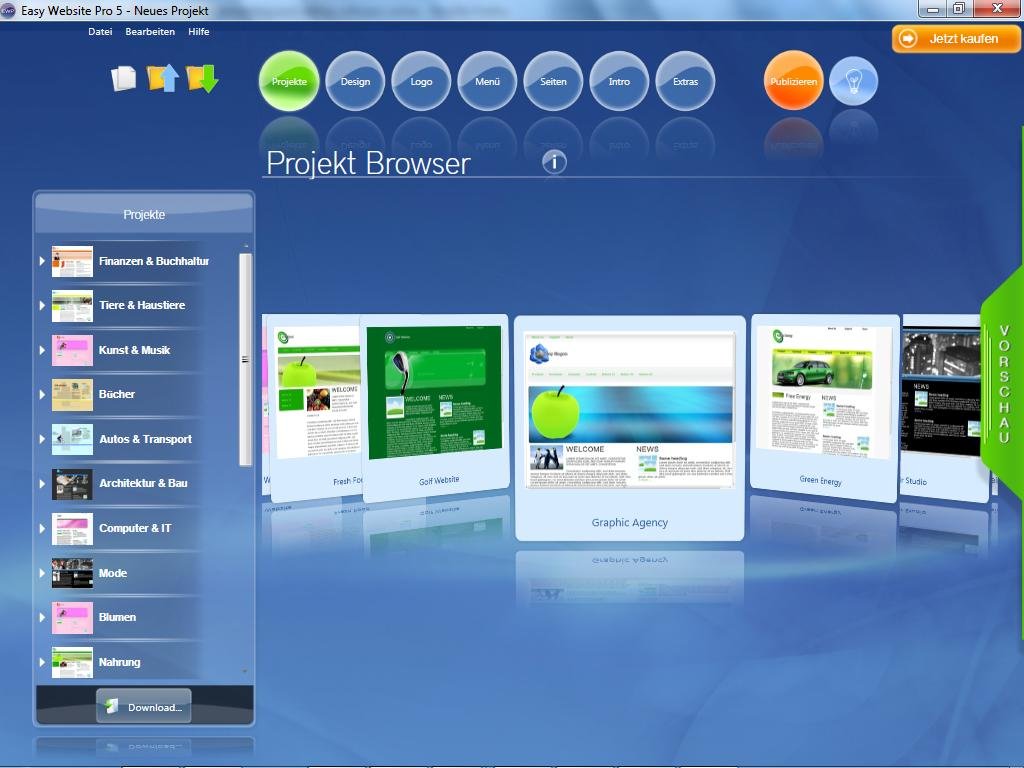Screen dimensions: 1024x768
Task: Select the Architektur & Bau thumbnail icon
Action: pyautogui.click(x=72, y=484)
